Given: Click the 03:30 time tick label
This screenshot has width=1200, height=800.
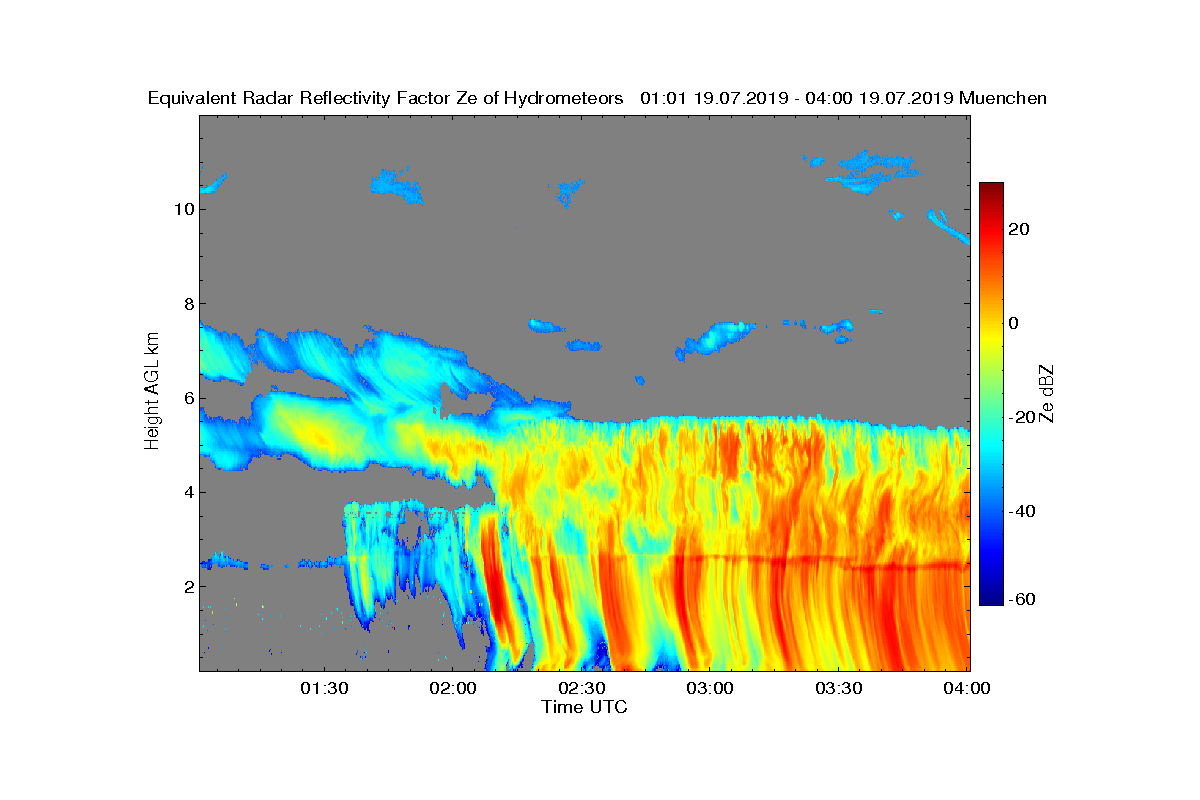Looking at the screenshot, I should pyautogui.click(x=840, y=688).
